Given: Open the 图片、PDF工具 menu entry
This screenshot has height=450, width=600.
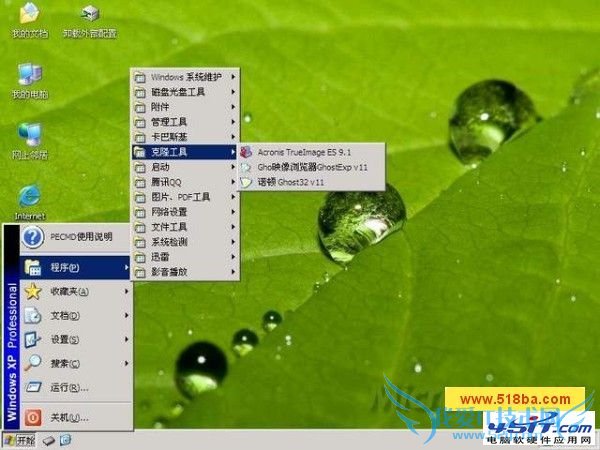Looking at the screenshot, I should point(185,197).
